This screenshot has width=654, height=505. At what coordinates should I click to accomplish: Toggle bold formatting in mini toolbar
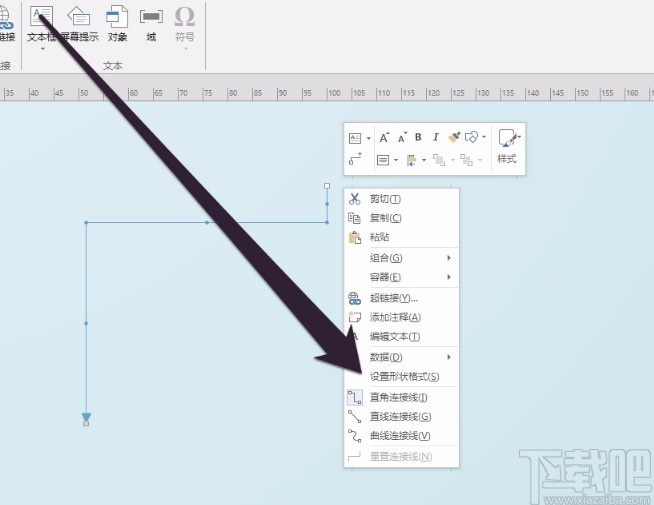[x=418, y=137]
